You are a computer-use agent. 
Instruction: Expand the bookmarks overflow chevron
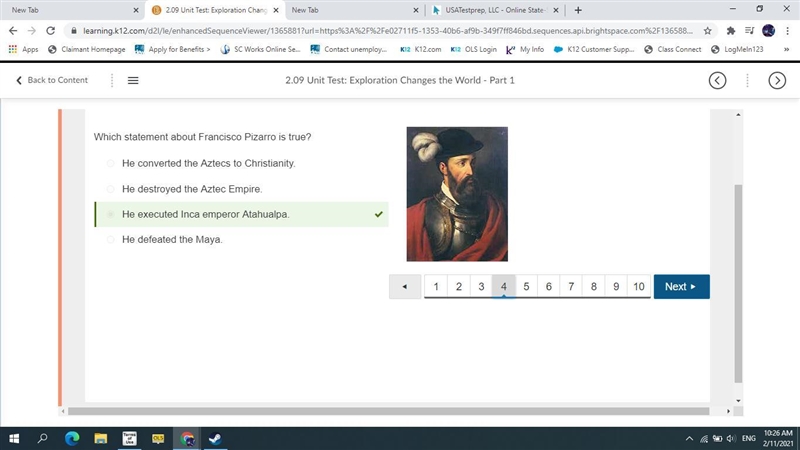tap(786, 49)
